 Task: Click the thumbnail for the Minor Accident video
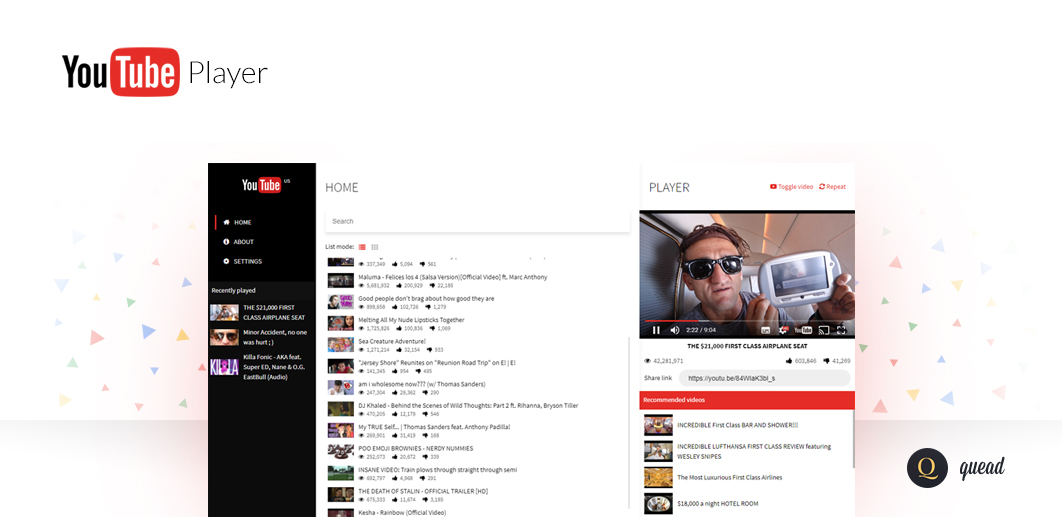(224, 337)
